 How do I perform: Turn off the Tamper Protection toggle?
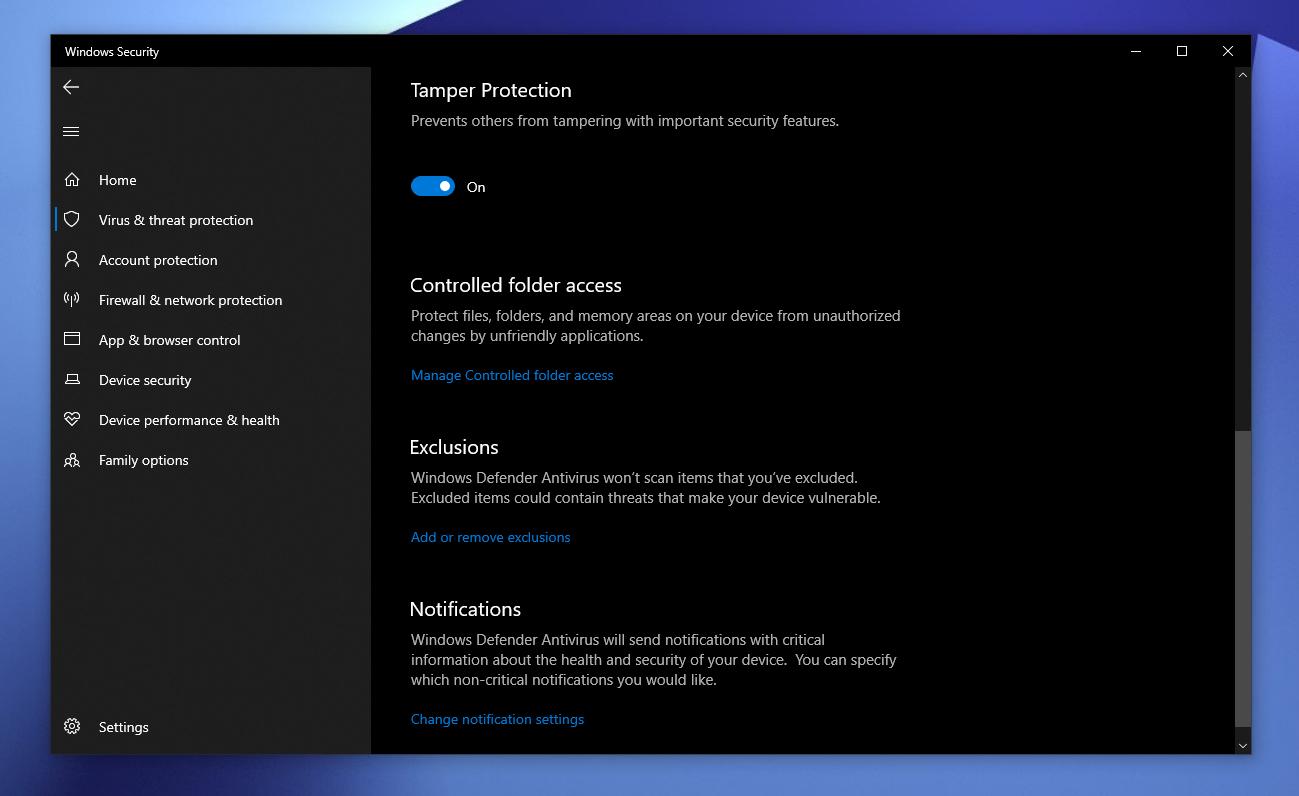point(433,187)
